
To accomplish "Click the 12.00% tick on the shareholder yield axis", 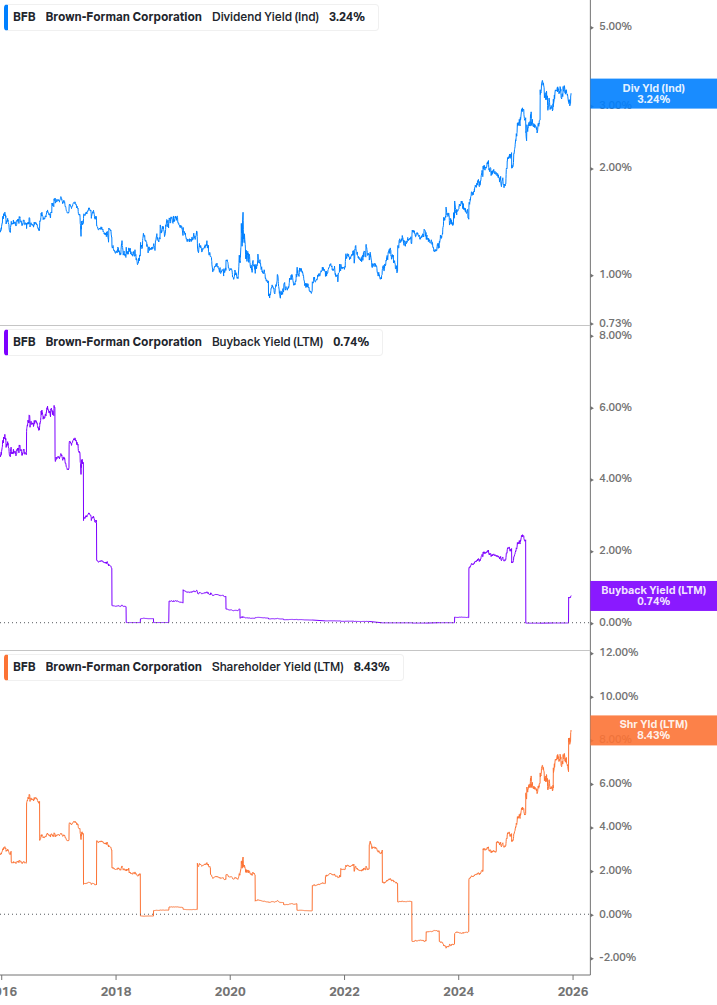I will coord(618,652).
